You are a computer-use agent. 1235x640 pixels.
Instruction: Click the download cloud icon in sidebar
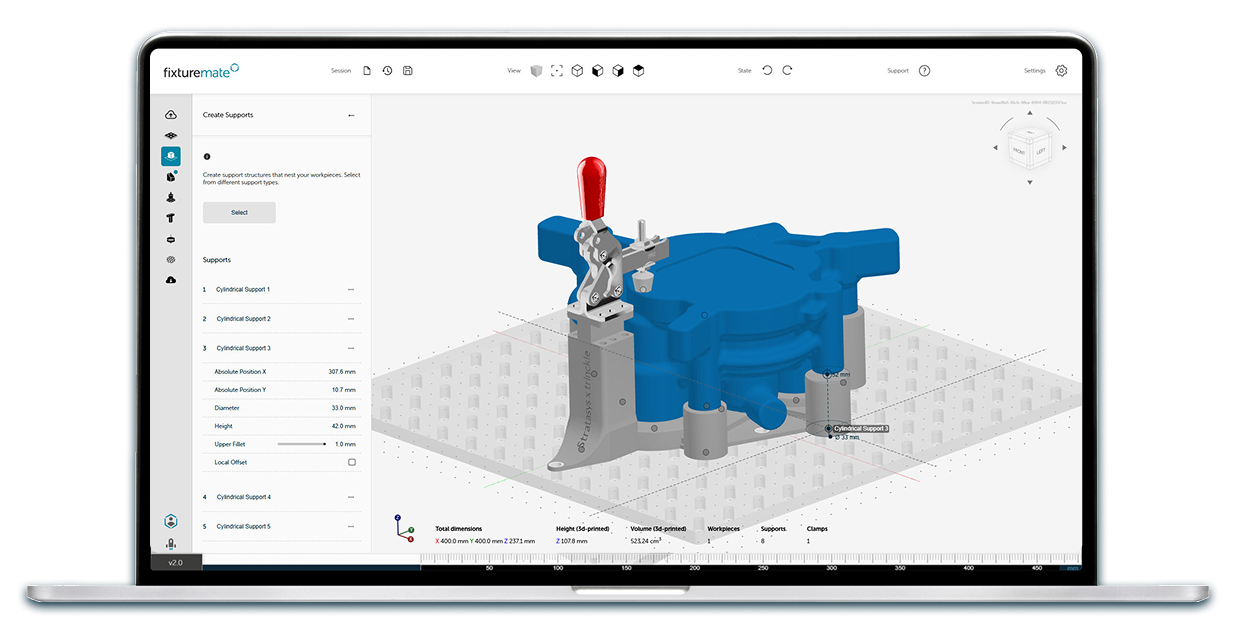pyautogui.click(x=171, y=280)
